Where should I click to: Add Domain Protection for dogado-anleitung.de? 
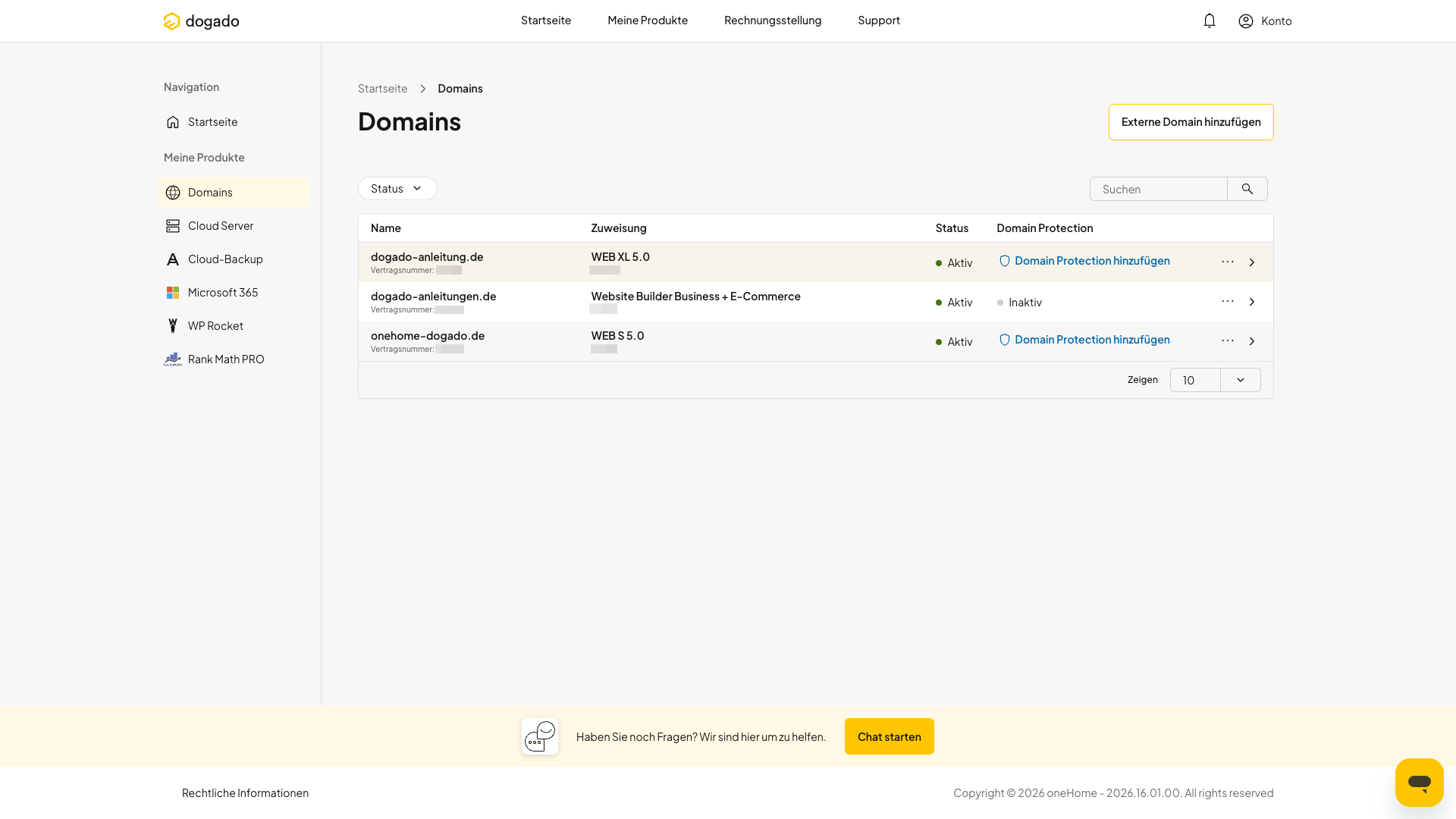(1084, 261)
